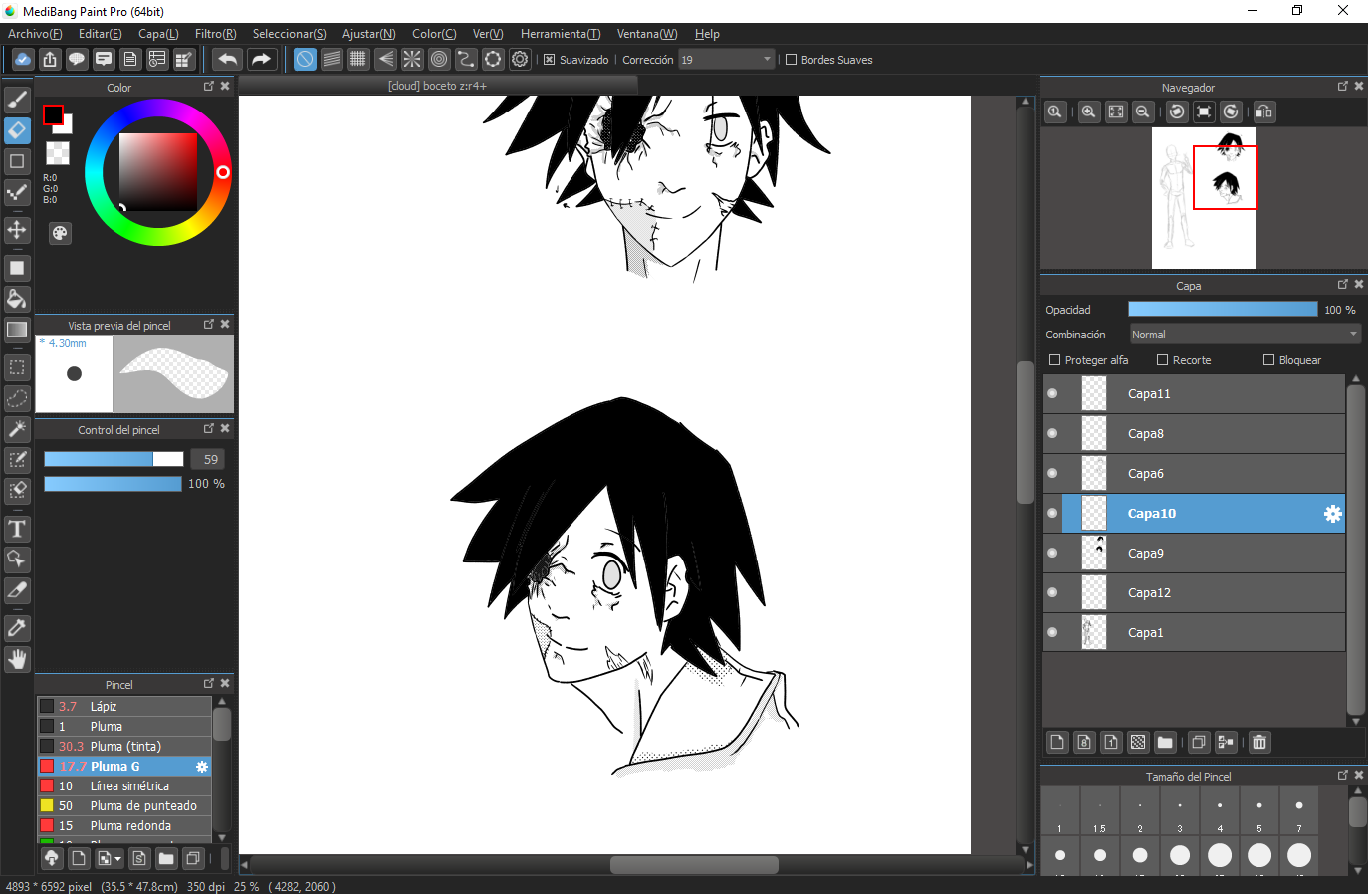1370x896 pixels.
Task: Select the Eraser tool
Action: (x=17, y=130)
